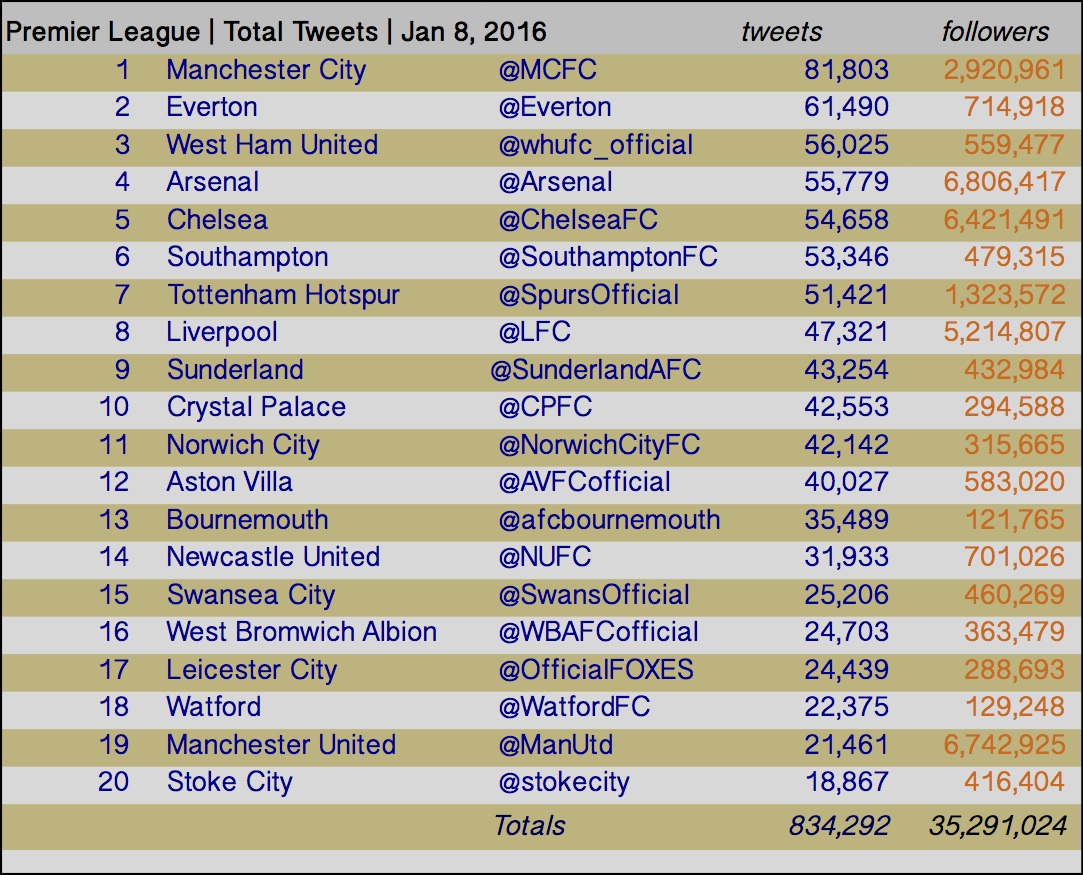Click the followers column header
The image size is (1083, 875).
(995, 32)
